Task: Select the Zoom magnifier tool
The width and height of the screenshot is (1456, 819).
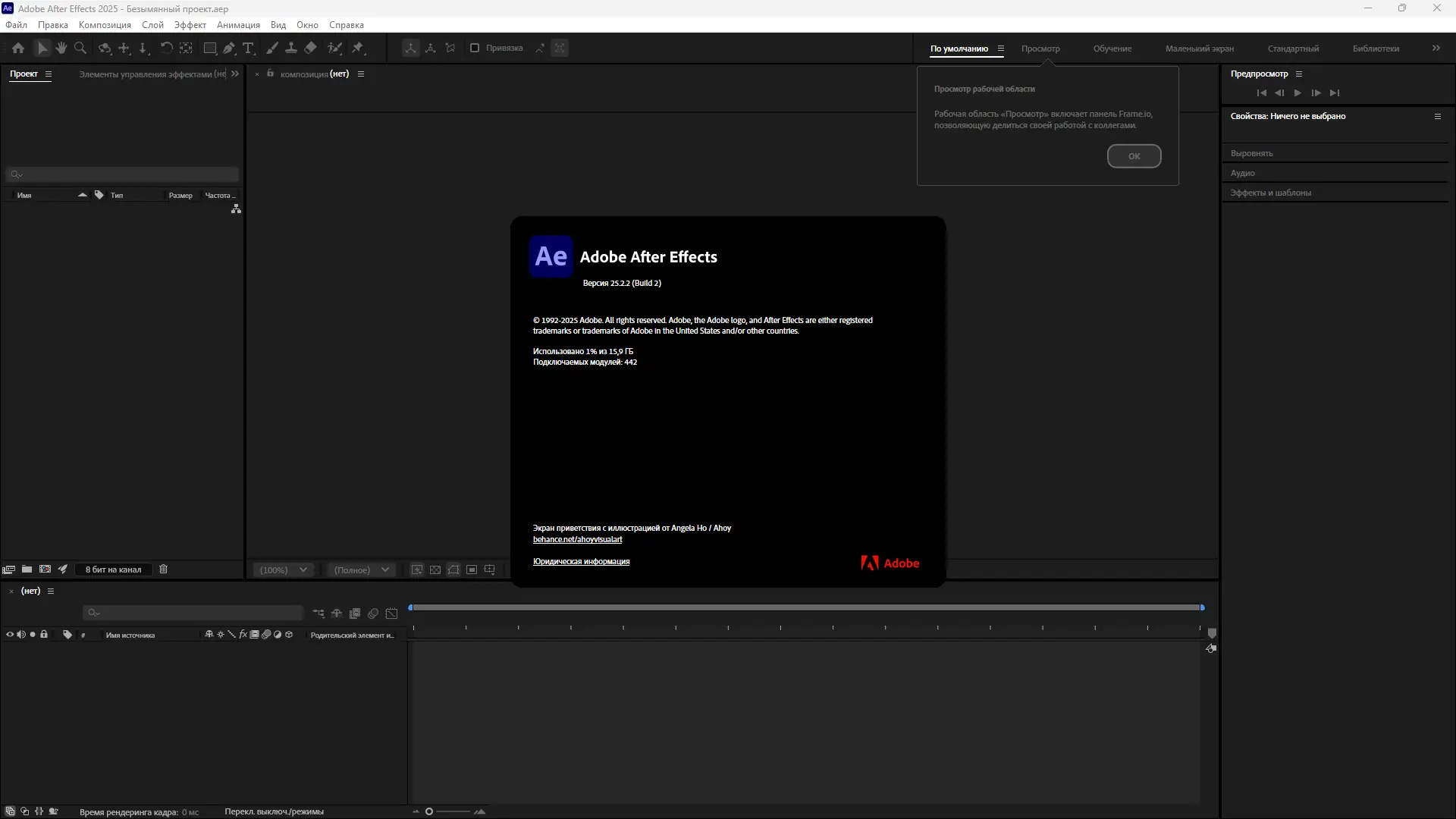Action: tap(80, 48)
